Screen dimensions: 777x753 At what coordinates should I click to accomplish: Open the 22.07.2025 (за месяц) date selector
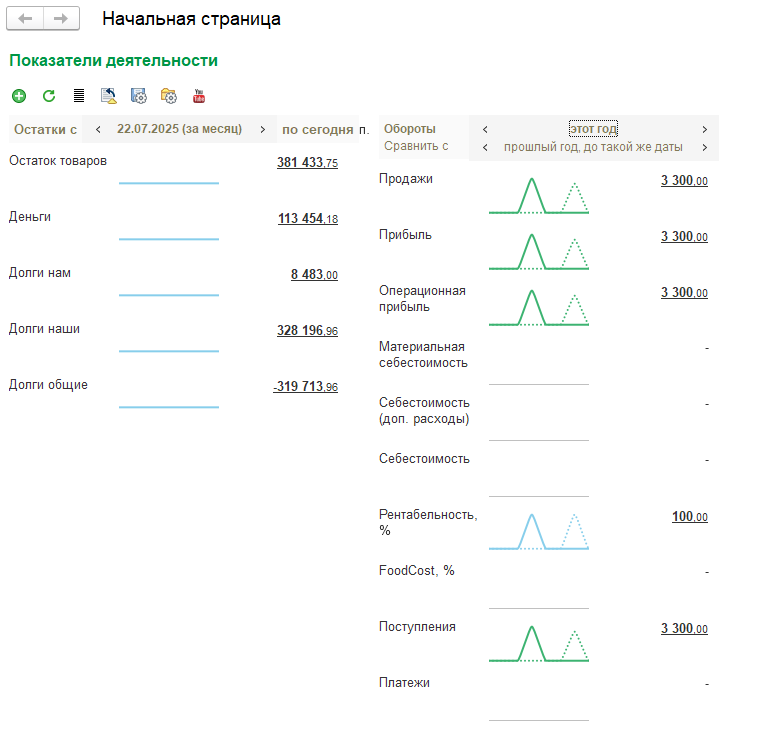click(179, 129)
